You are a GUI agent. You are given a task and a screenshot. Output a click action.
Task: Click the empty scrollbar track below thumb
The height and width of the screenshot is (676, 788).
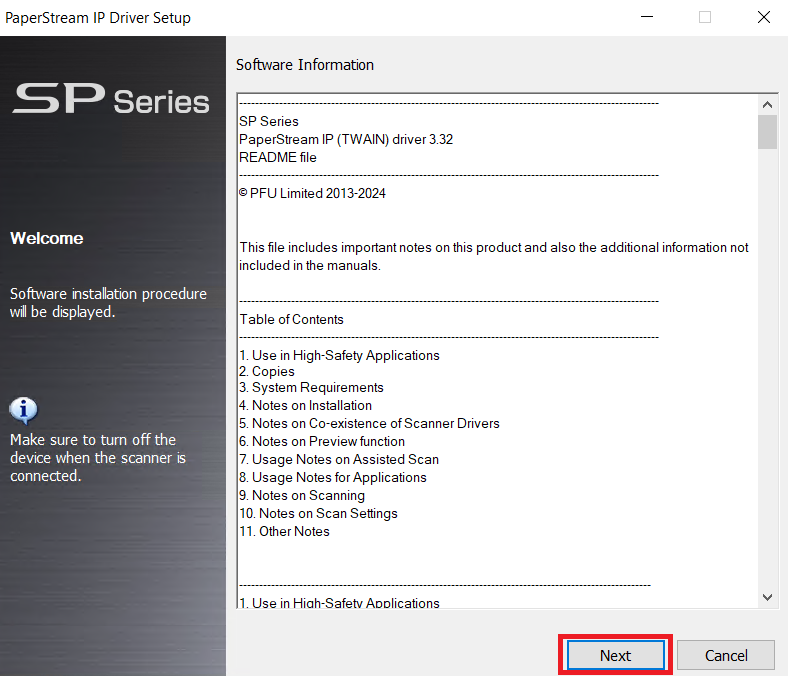tap(767, 380)
